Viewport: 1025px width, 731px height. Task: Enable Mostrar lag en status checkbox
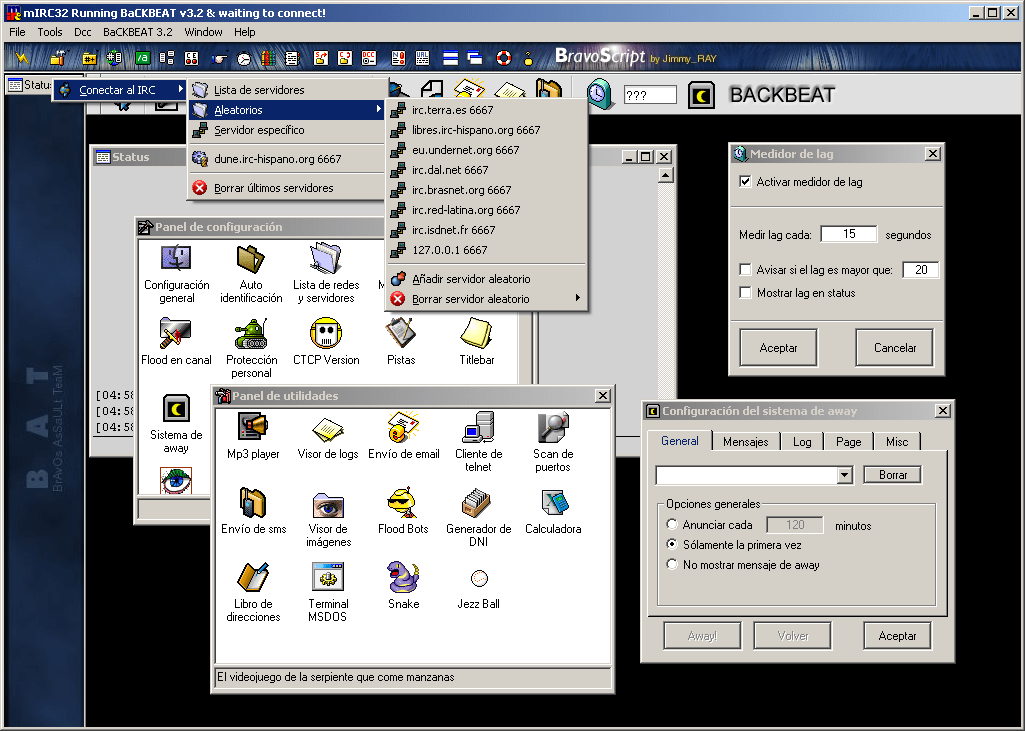click(x=745, y=293)
